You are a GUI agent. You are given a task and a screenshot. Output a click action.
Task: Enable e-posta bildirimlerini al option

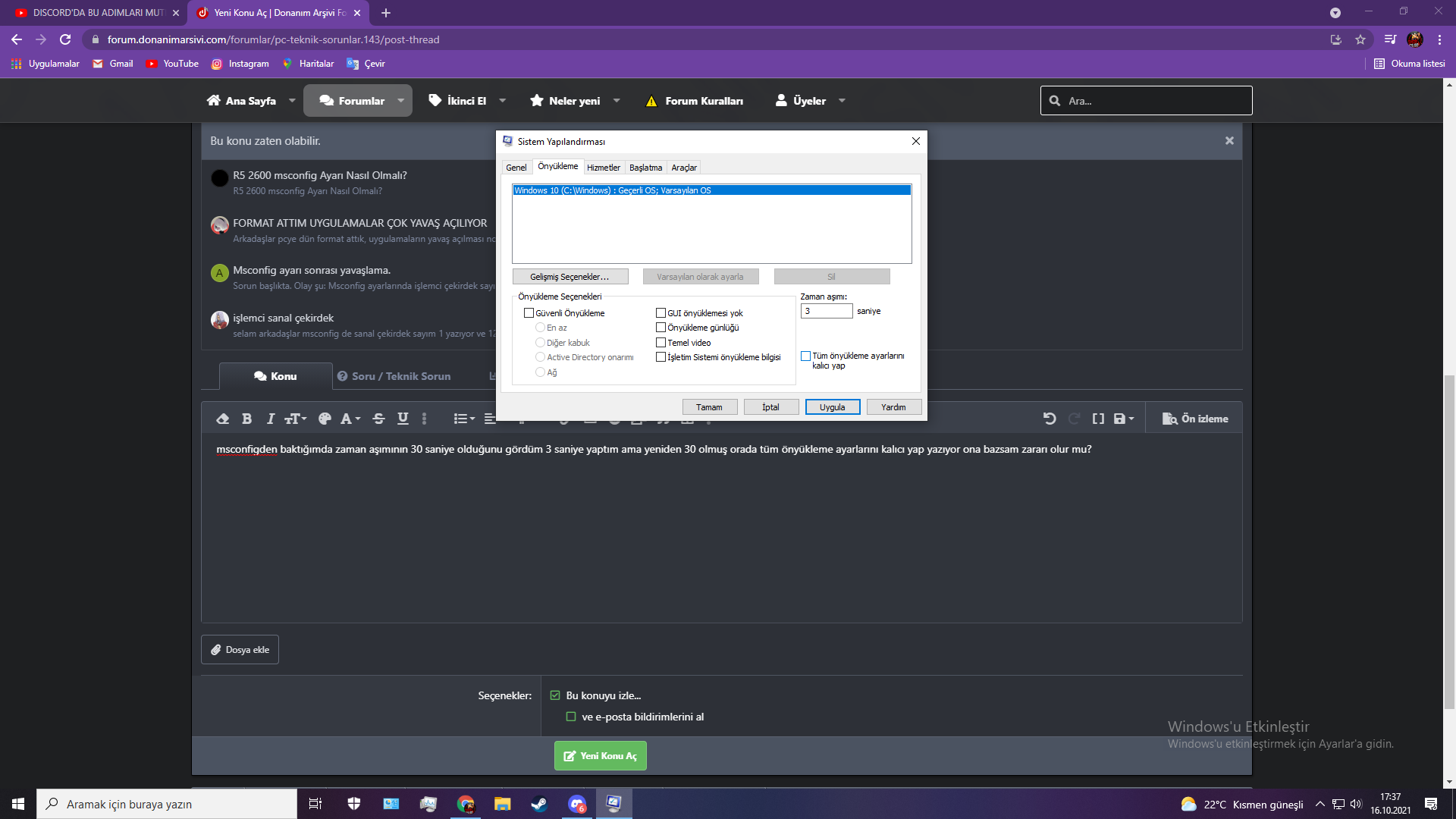point(571,717)
